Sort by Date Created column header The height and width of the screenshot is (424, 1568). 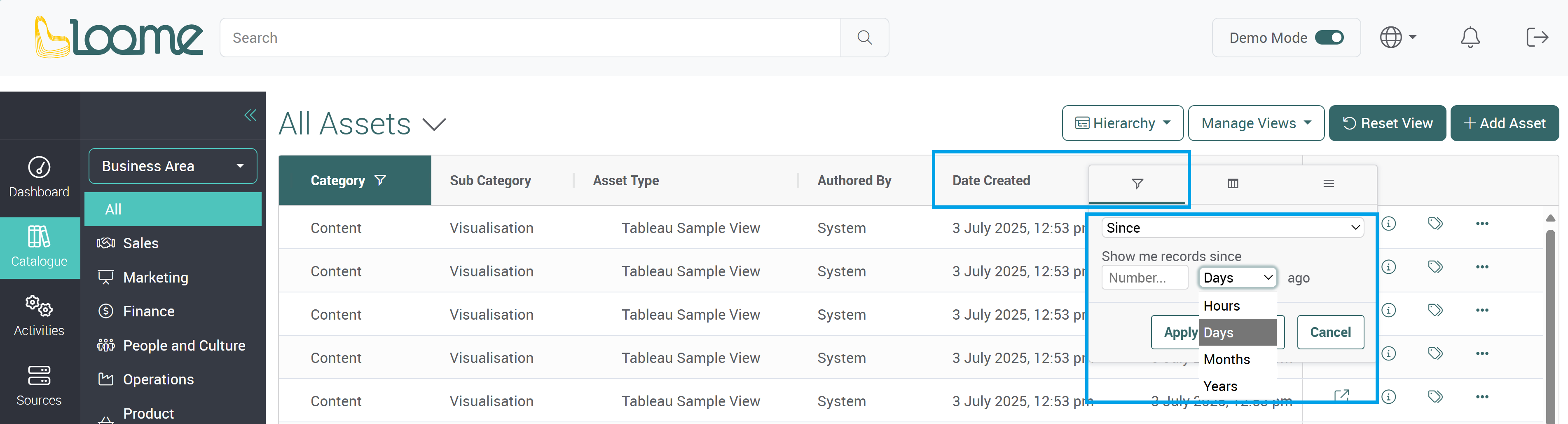pos(991,180)
